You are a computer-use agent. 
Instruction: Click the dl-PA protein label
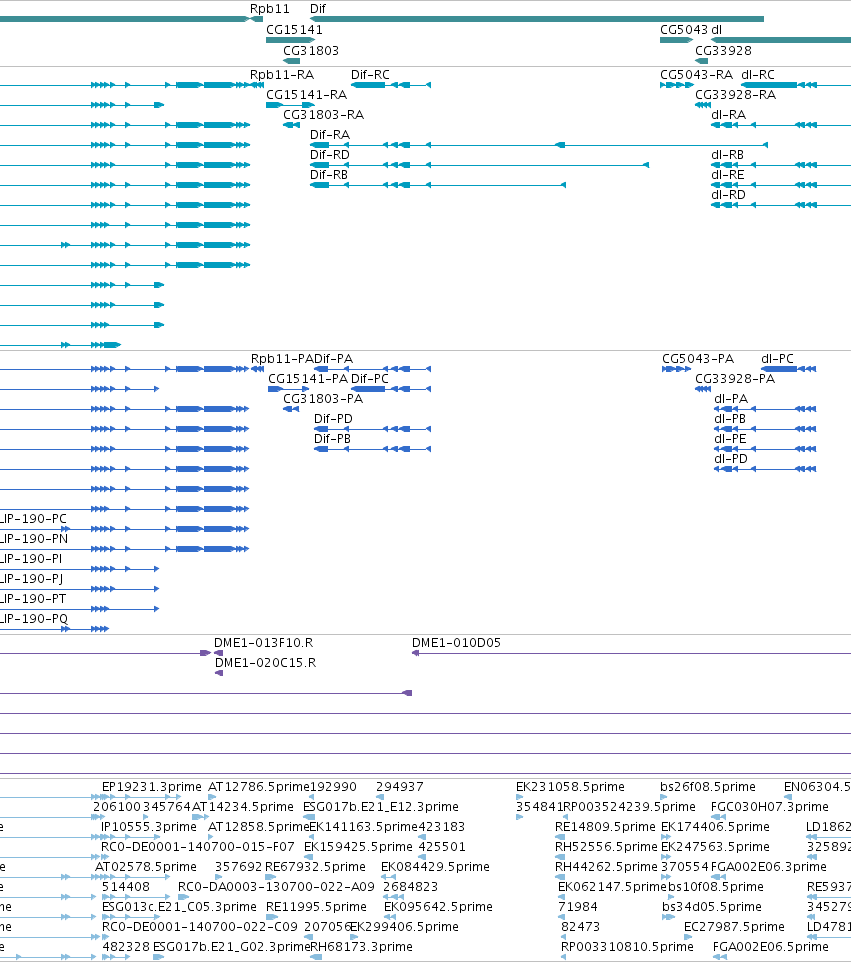click(x=731, y=399)
